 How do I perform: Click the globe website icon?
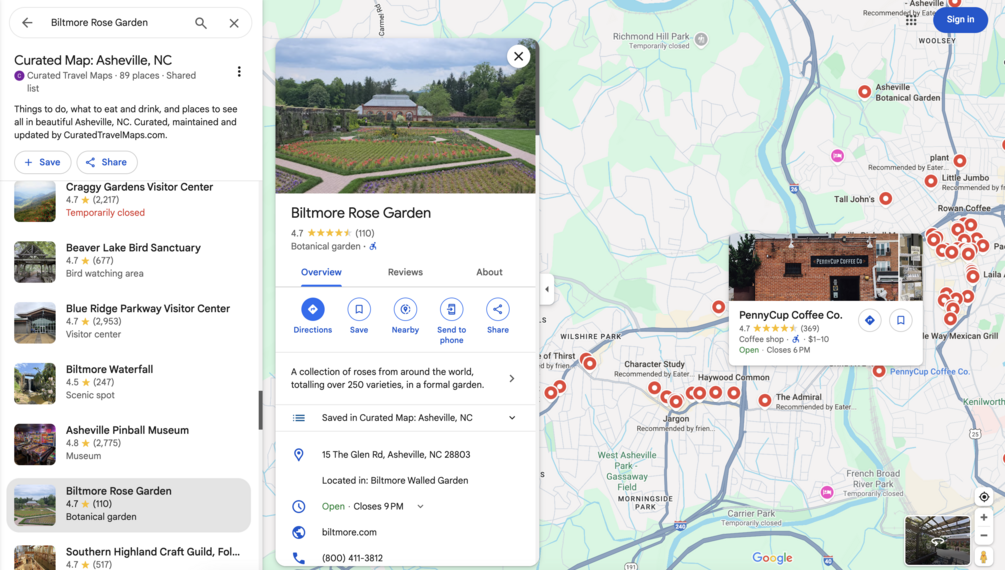point(299,532)
